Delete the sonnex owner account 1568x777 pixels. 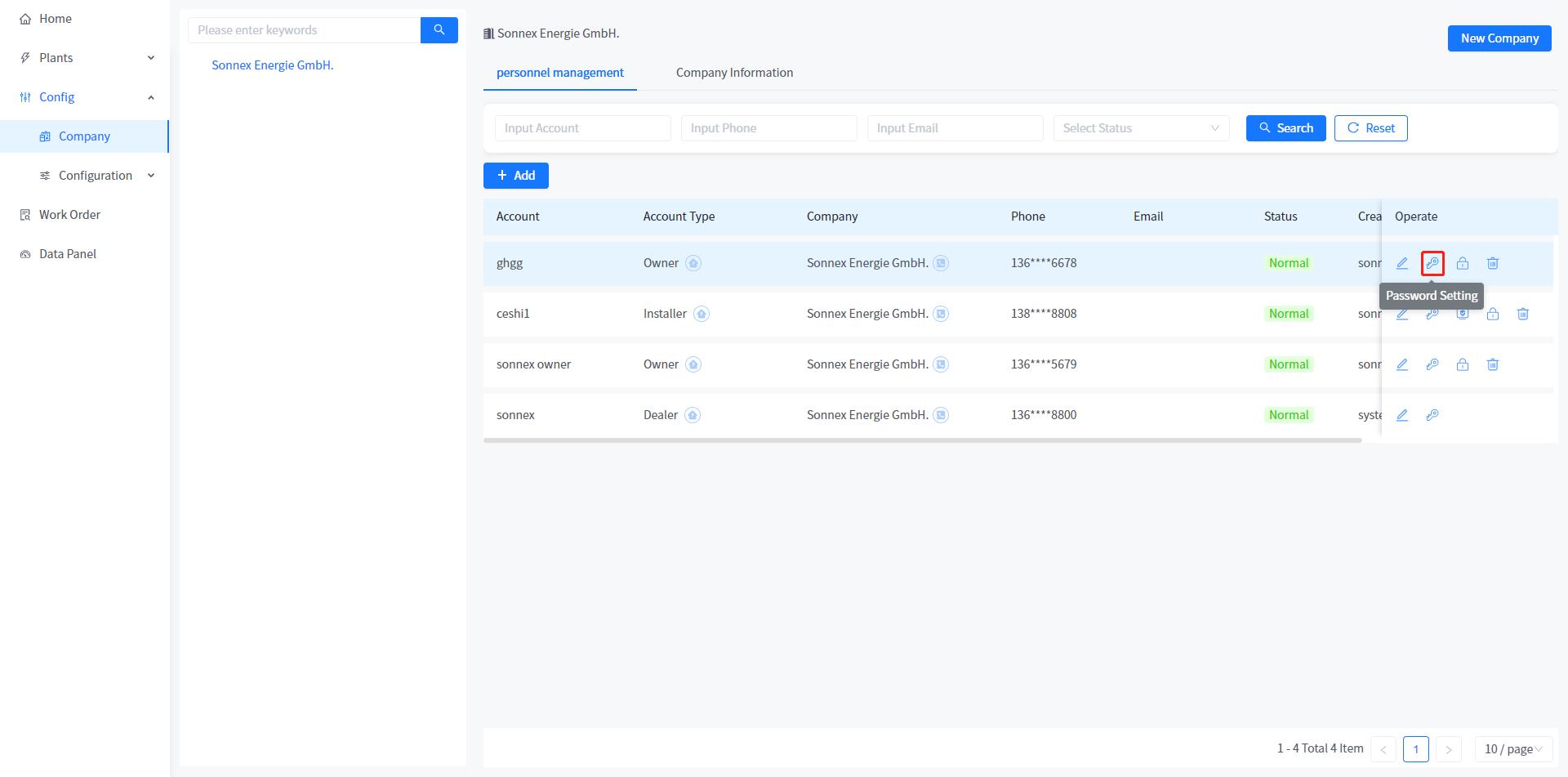tap(1492, 364)
